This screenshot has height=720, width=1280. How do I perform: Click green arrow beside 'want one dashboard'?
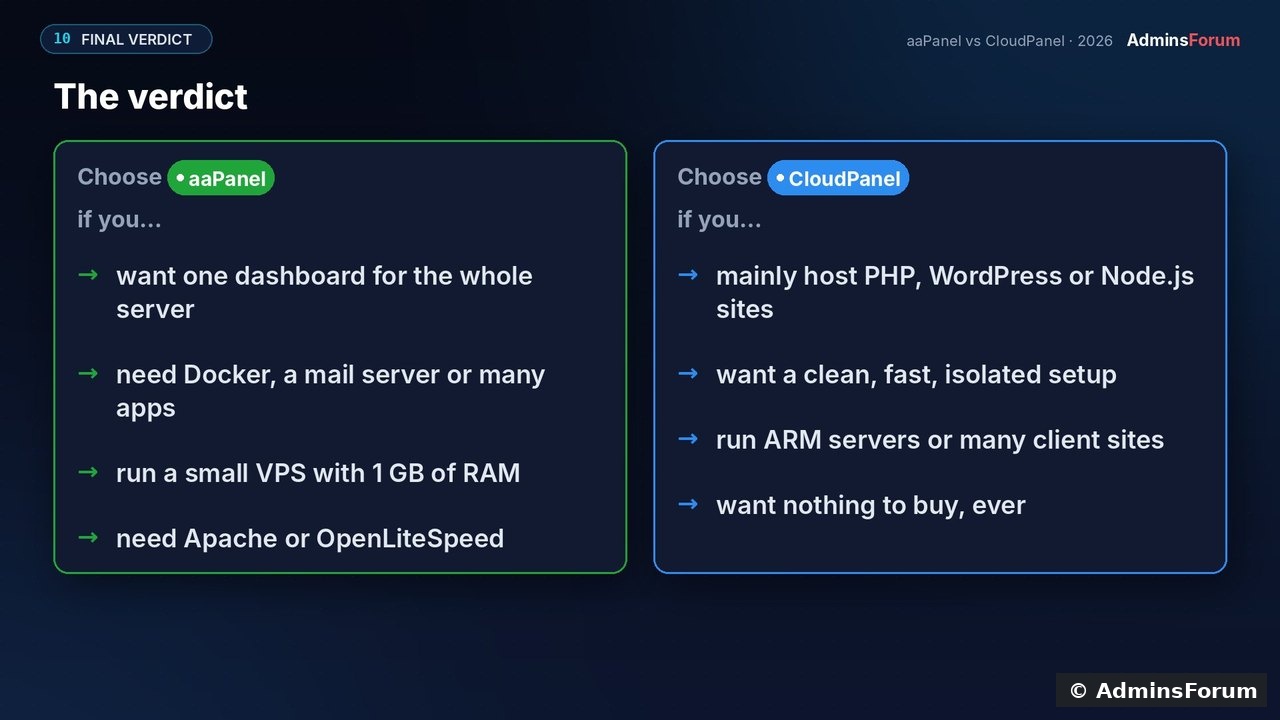click(88, 274)
